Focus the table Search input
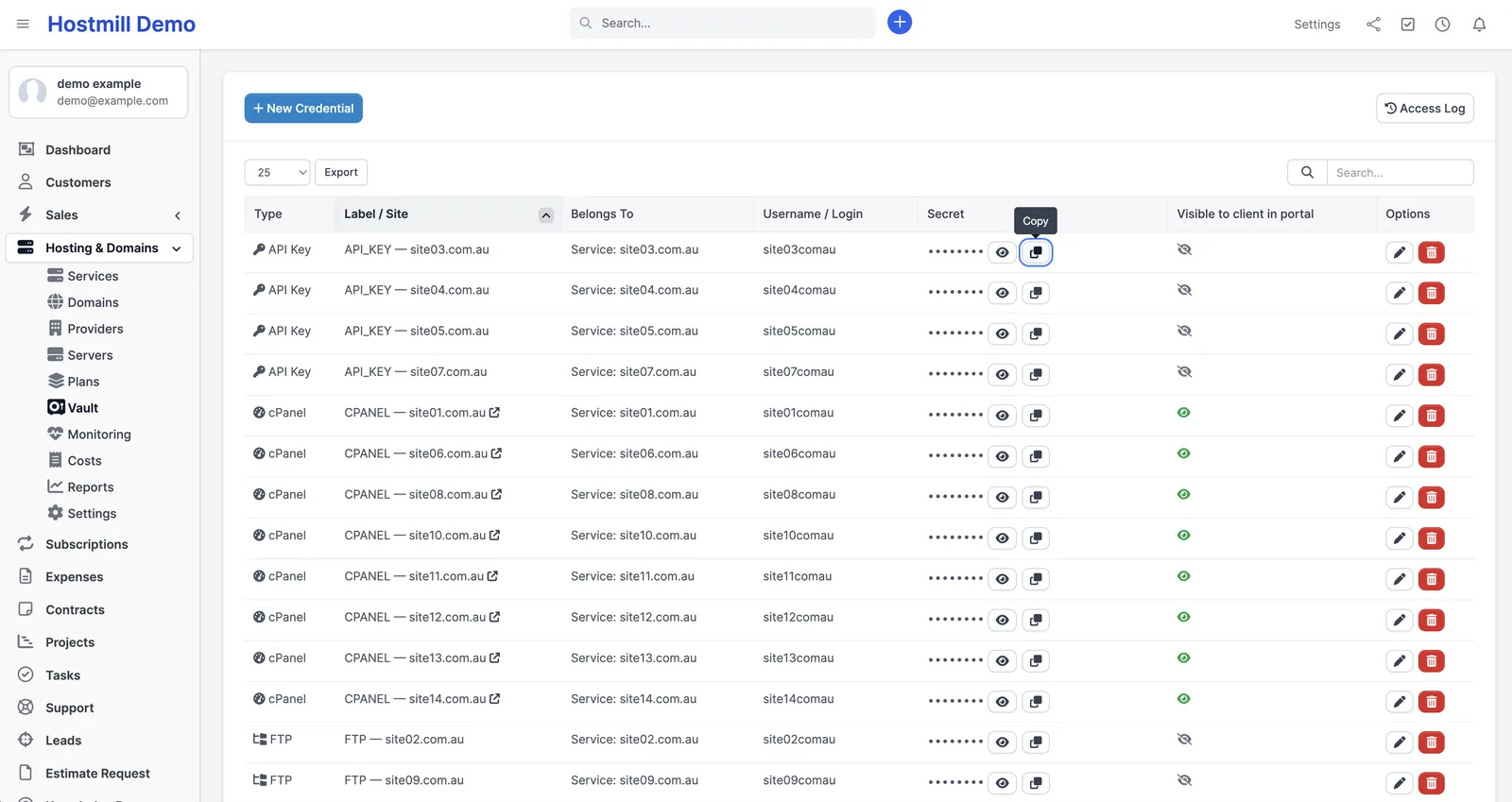 (1400, 172)
